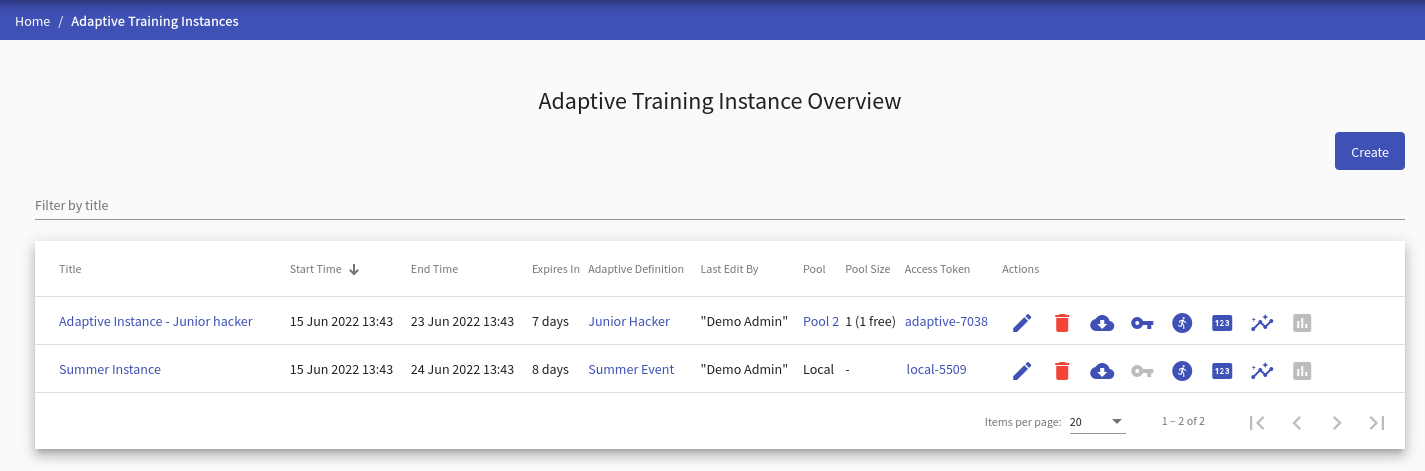
Task: Sort by the Start Time column header
Action: tap(316, 269)
